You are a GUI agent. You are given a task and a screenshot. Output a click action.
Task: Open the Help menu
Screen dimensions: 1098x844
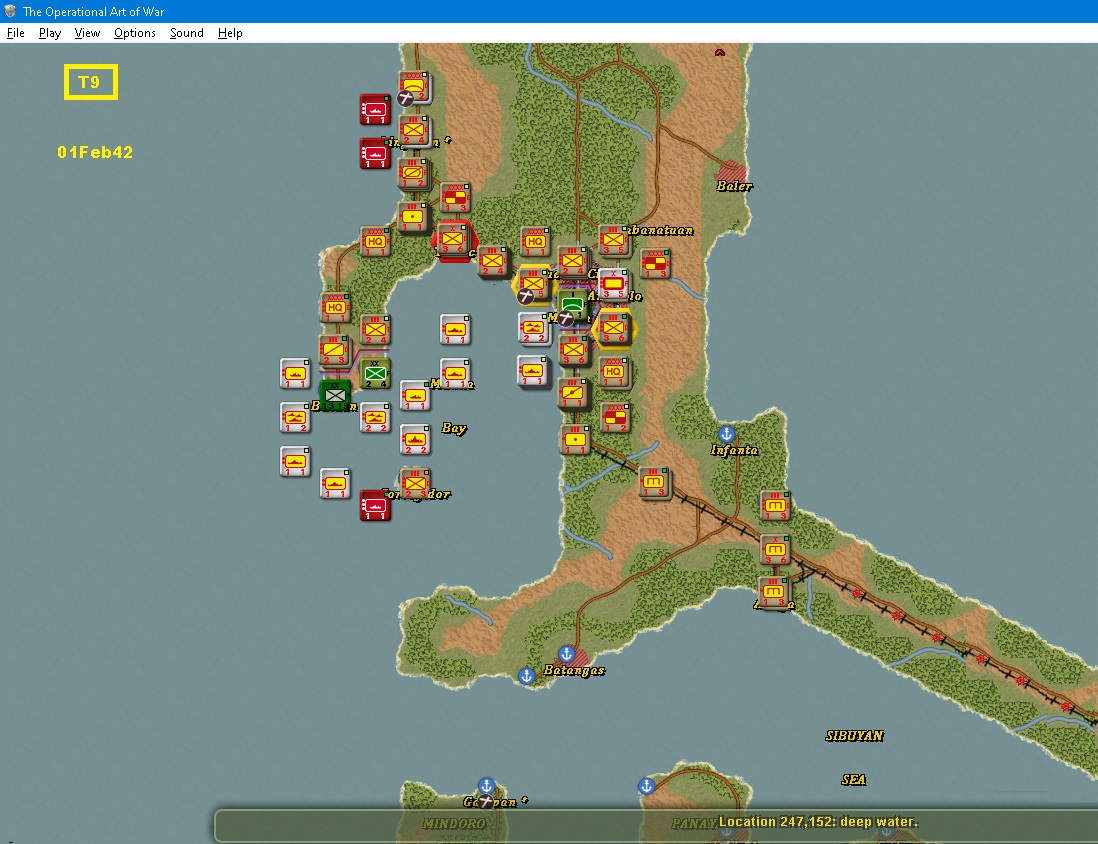tap(230, 33)
